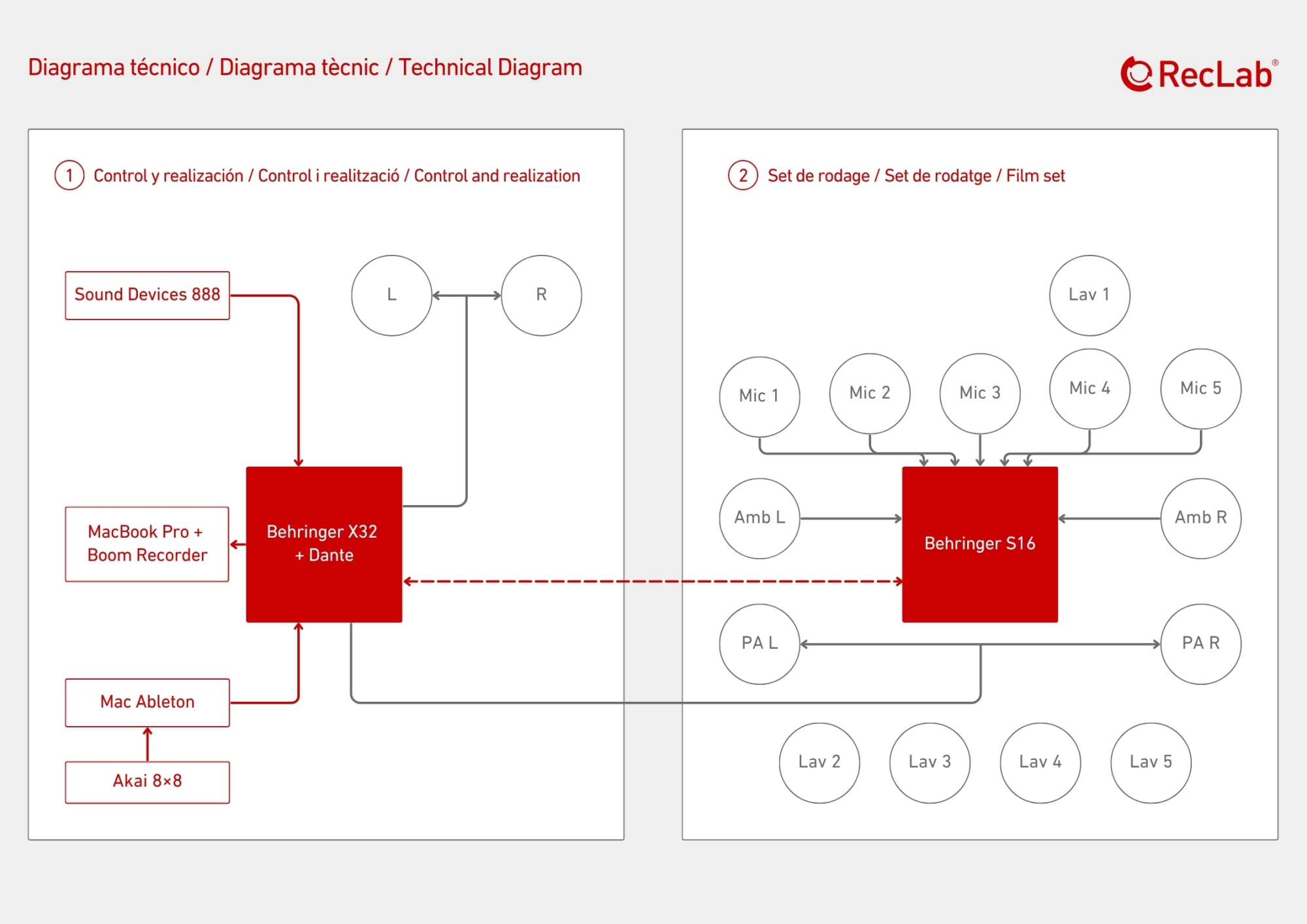Click the Behringer S16 block
Image resolution: width=1307 pixels, height=924 pixels.
980,544
